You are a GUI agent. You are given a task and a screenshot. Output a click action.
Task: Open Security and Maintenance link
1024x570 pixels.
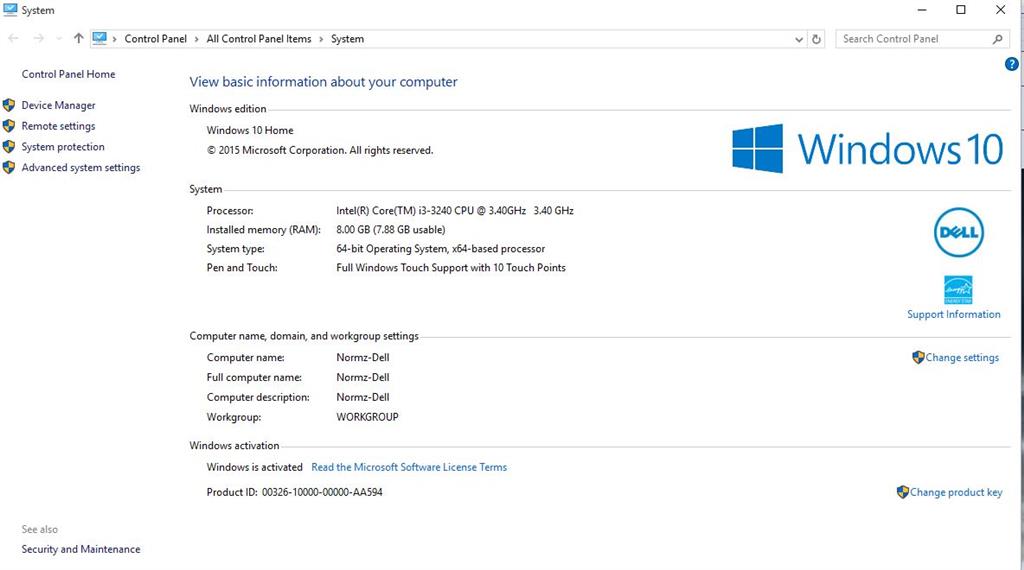pyautogui.click(x=80, y=550)
